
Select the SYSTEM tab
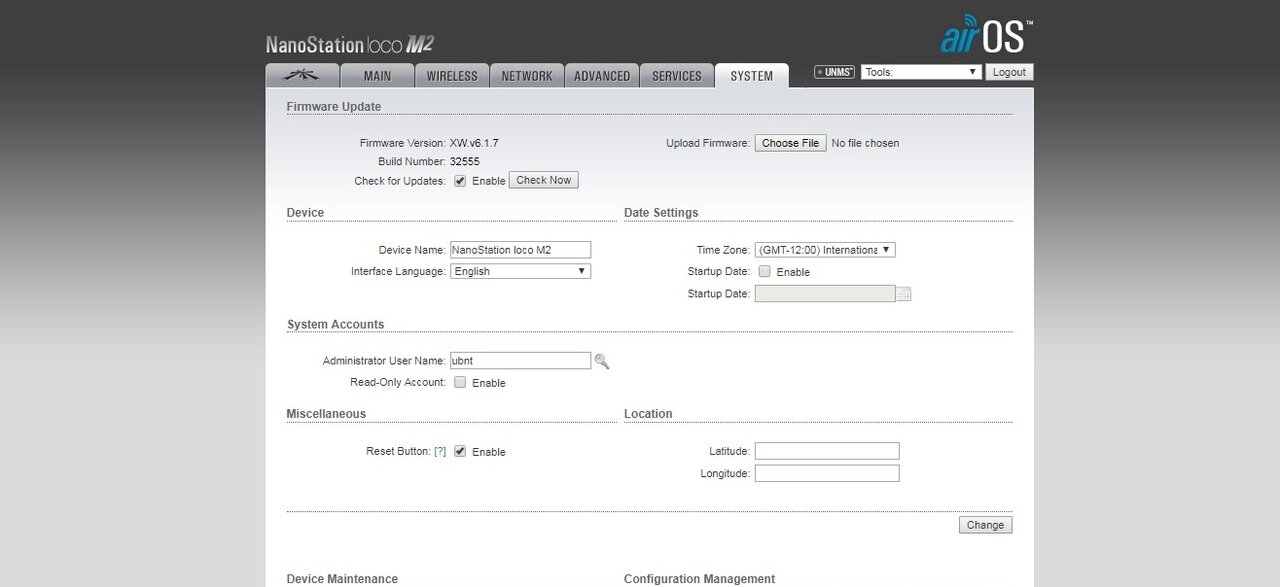click(x=752, y=76)
